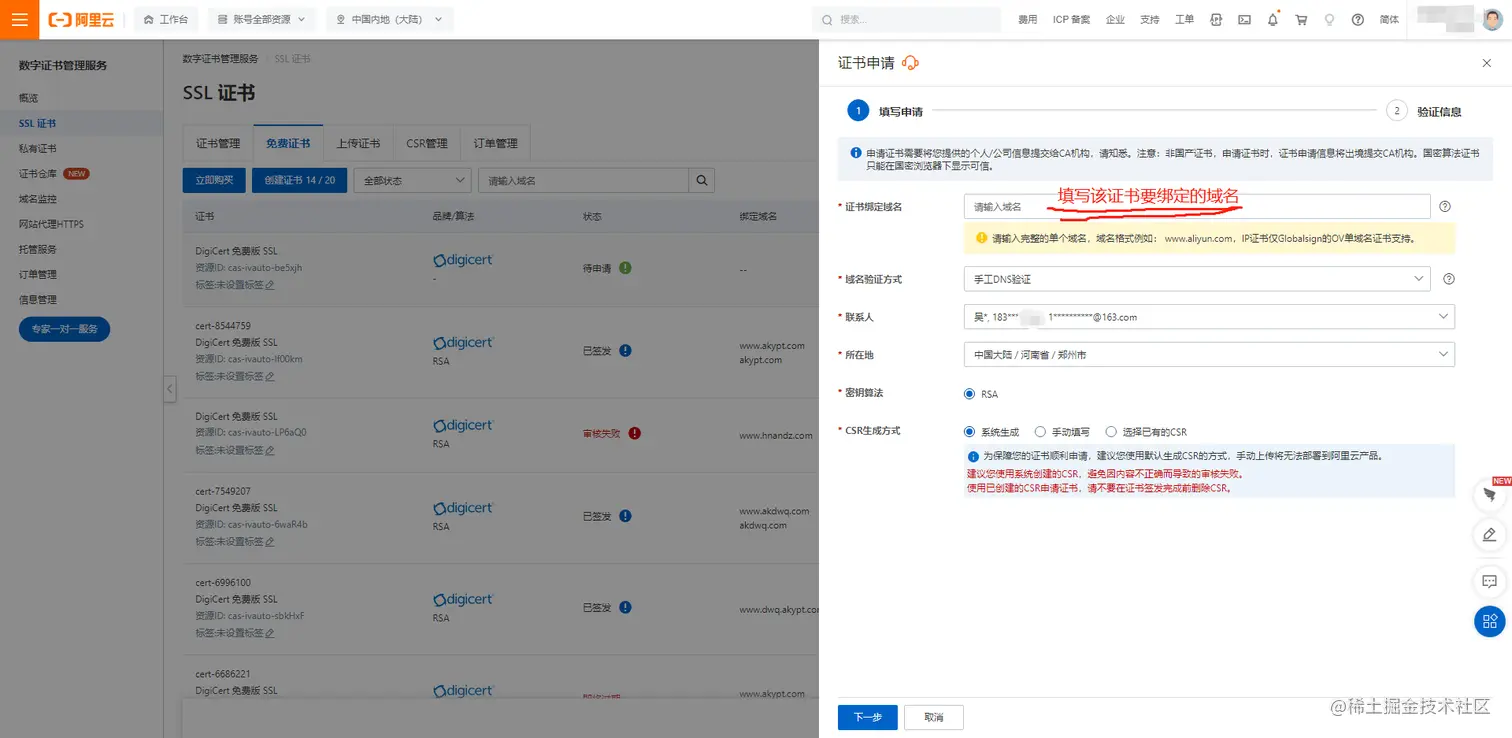The image size is (1512, 738).
Task: Open 证书仓库 in the sidebar
Action: click(38, 173)
